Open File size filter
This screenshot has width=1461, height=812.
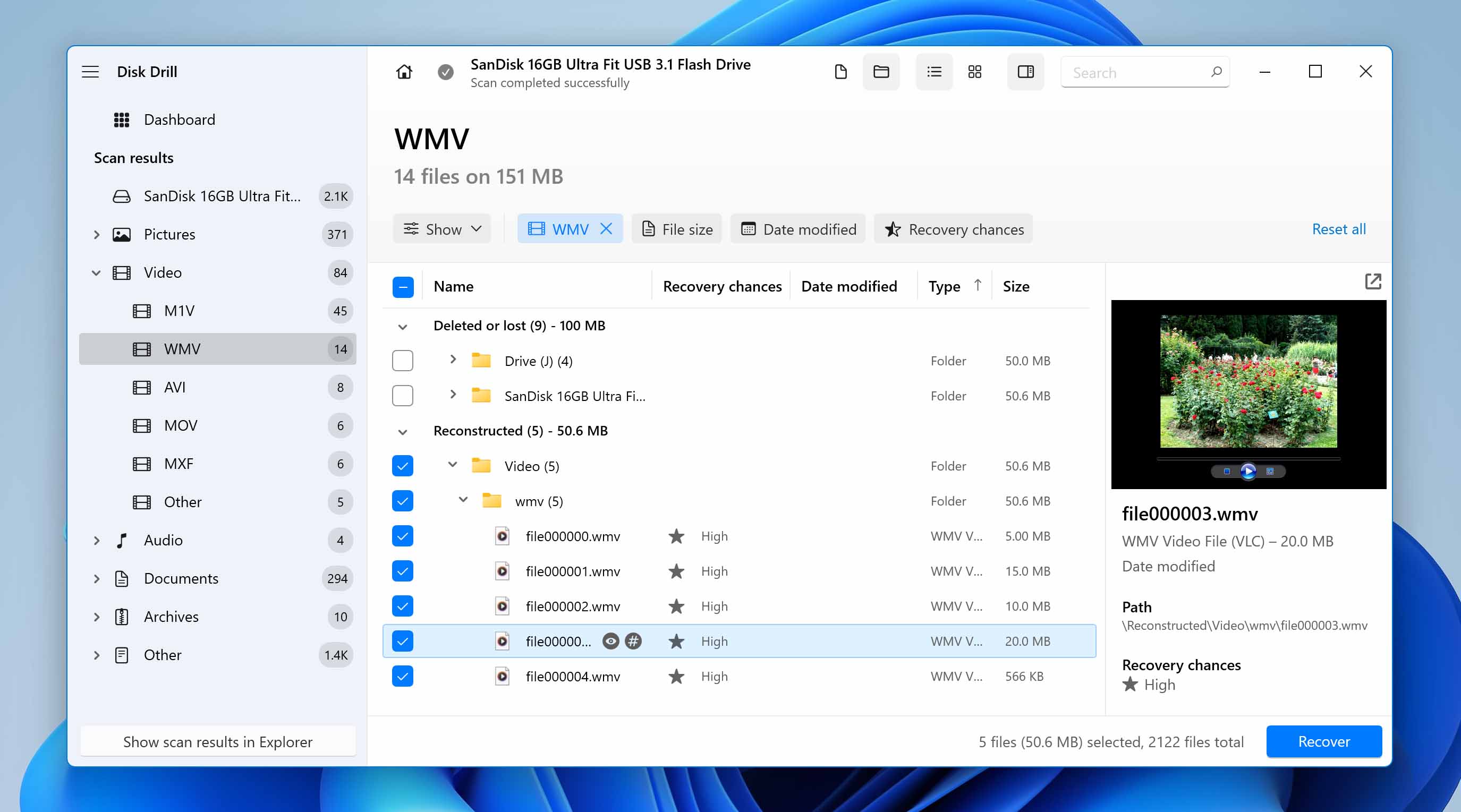click(x=677, y=229)
